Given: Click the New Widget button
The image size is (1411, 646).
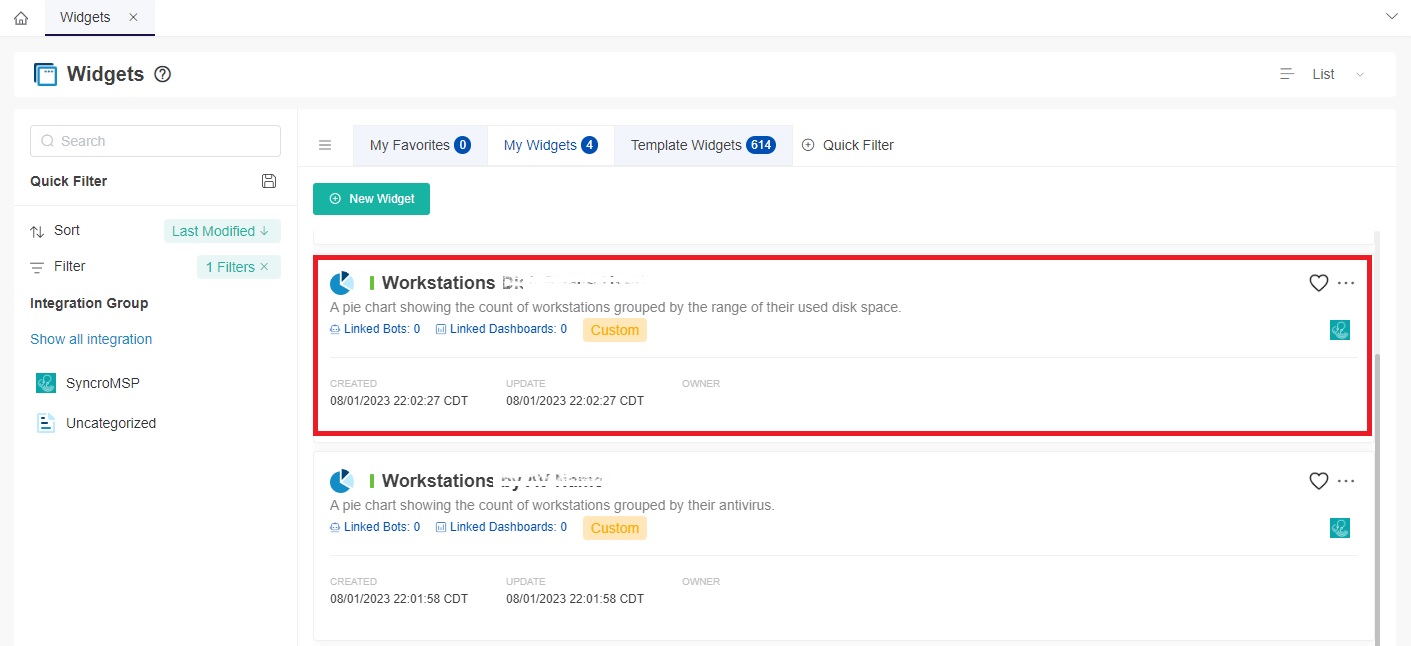Looking at the screenshot, I should 371,199.
